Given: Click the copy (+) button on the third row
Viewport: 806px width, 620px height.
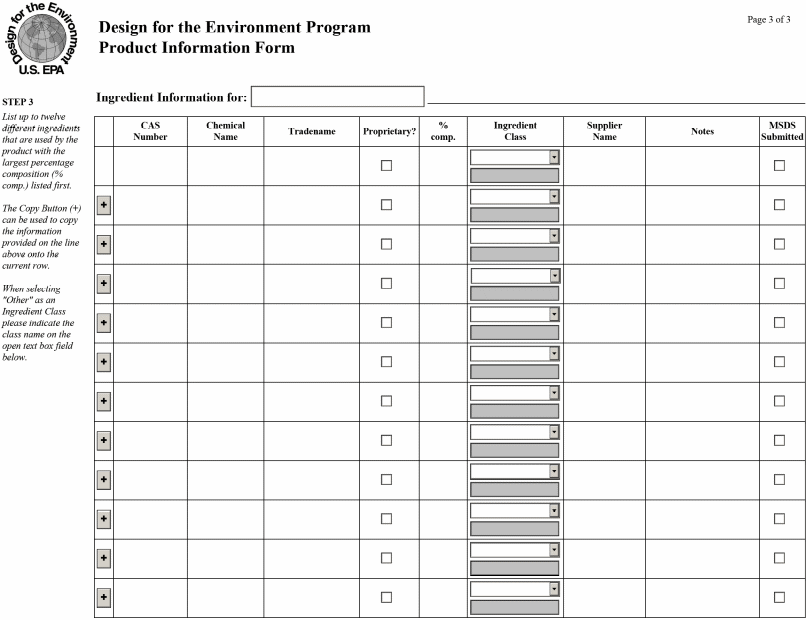Looking at the screenshot, I should click(x=104, y=244).
